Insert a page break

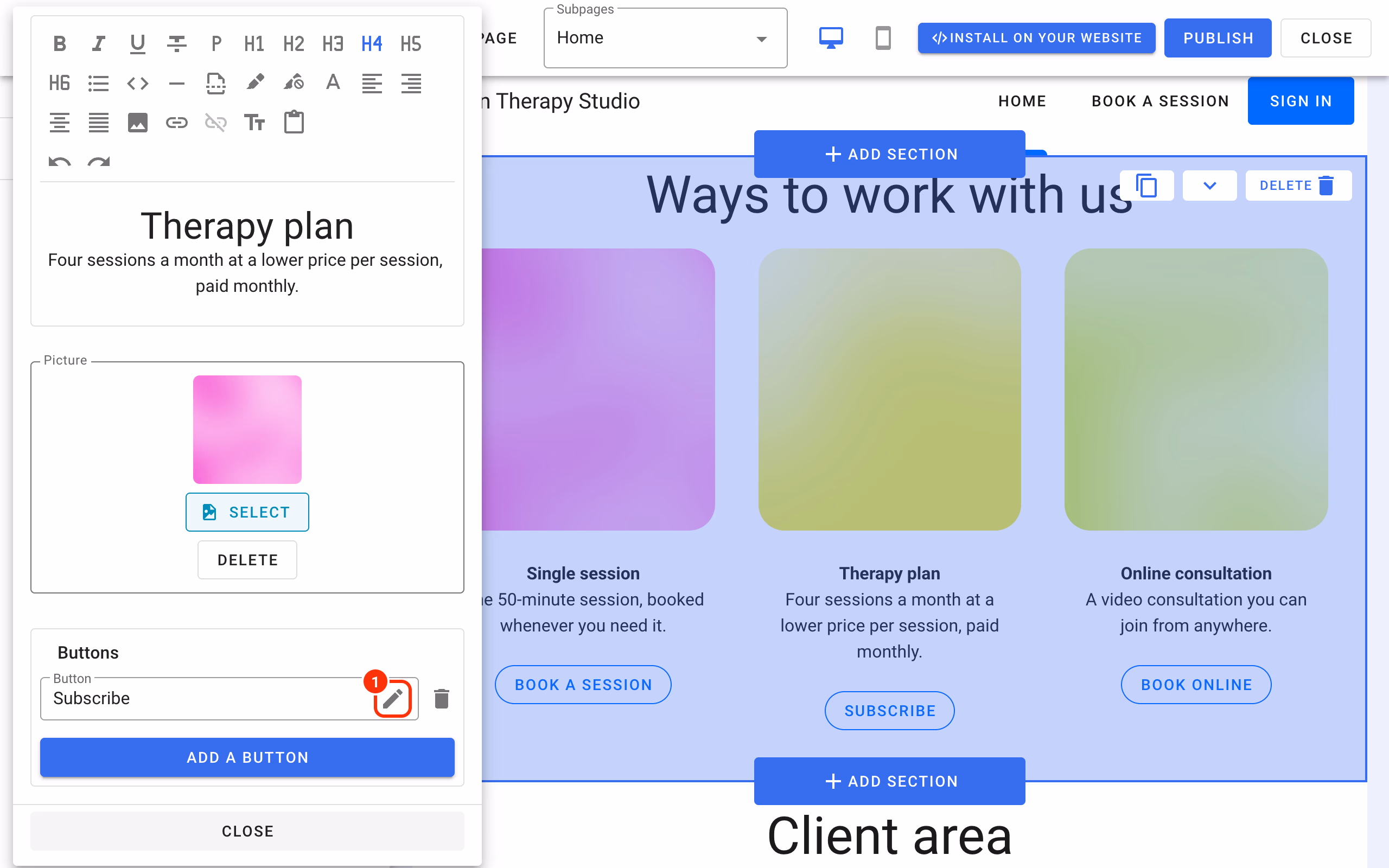pos(216,83)
